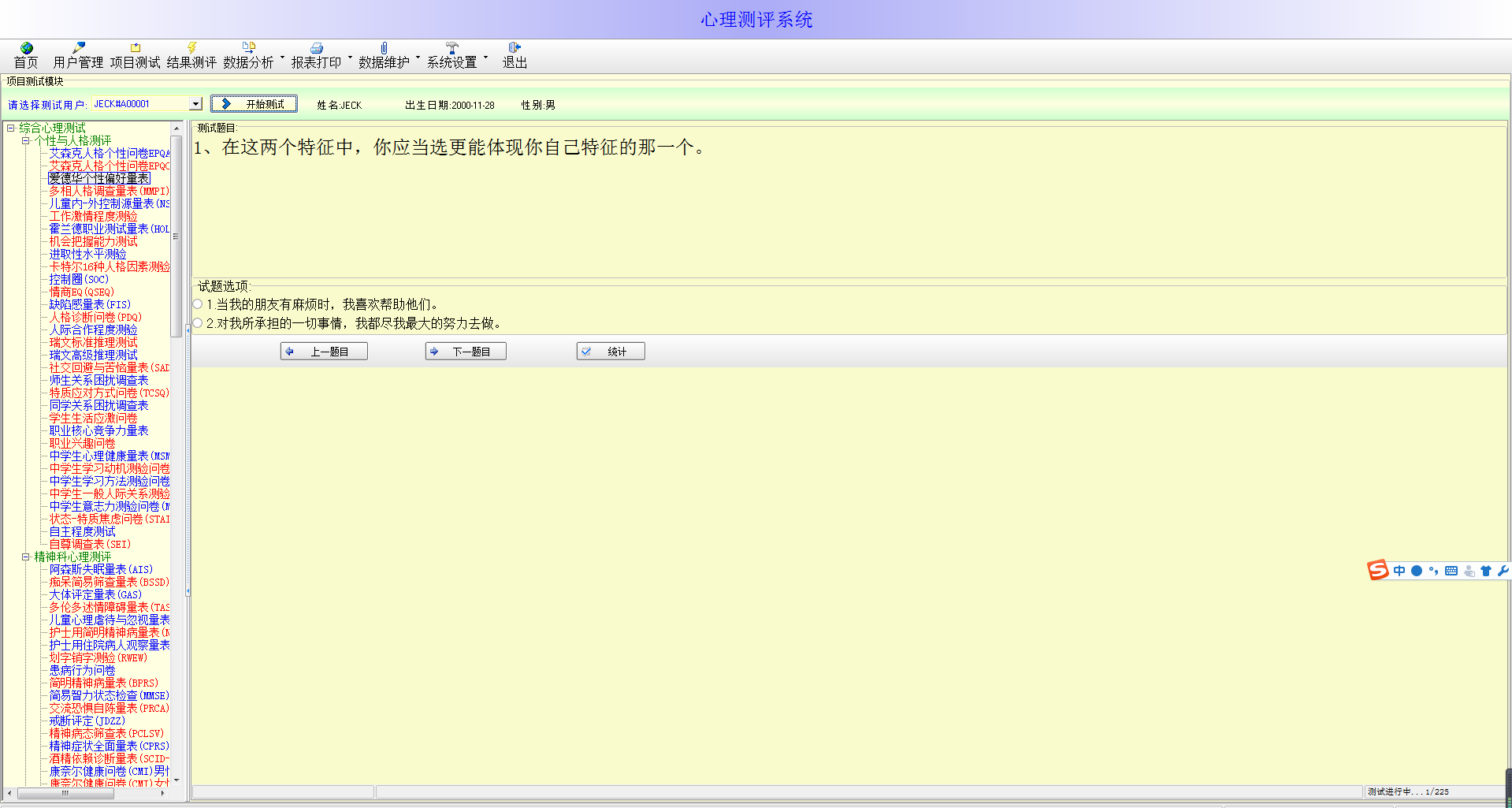Select 大体评定量表(GAS) tree item

95,594
